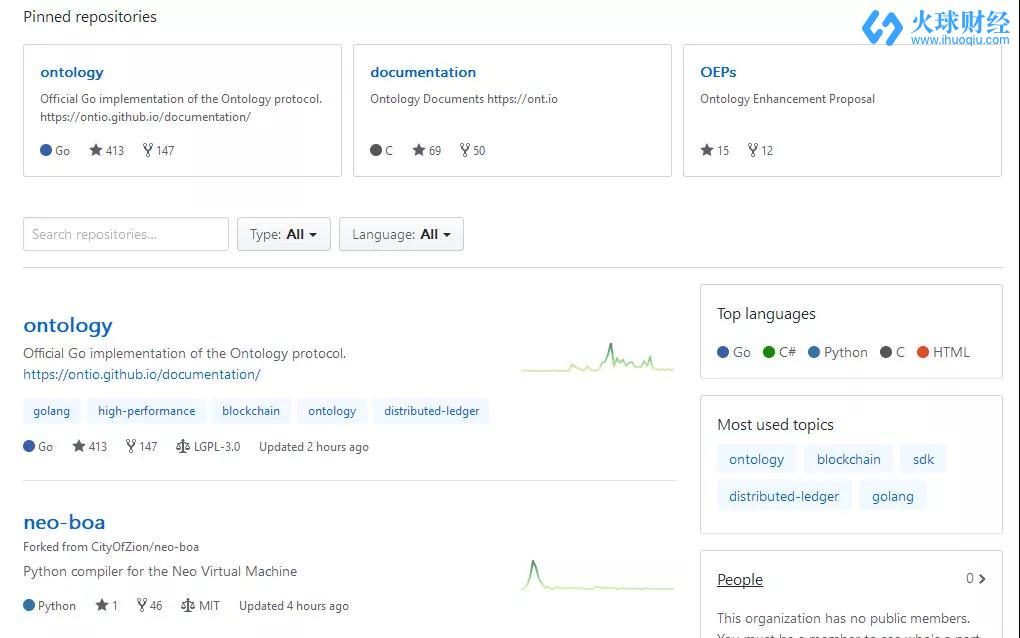Click Python language label on neo-boa row
Image resolution: width=1020 pixels, height=638 pixels.
[x=57, y=606]
